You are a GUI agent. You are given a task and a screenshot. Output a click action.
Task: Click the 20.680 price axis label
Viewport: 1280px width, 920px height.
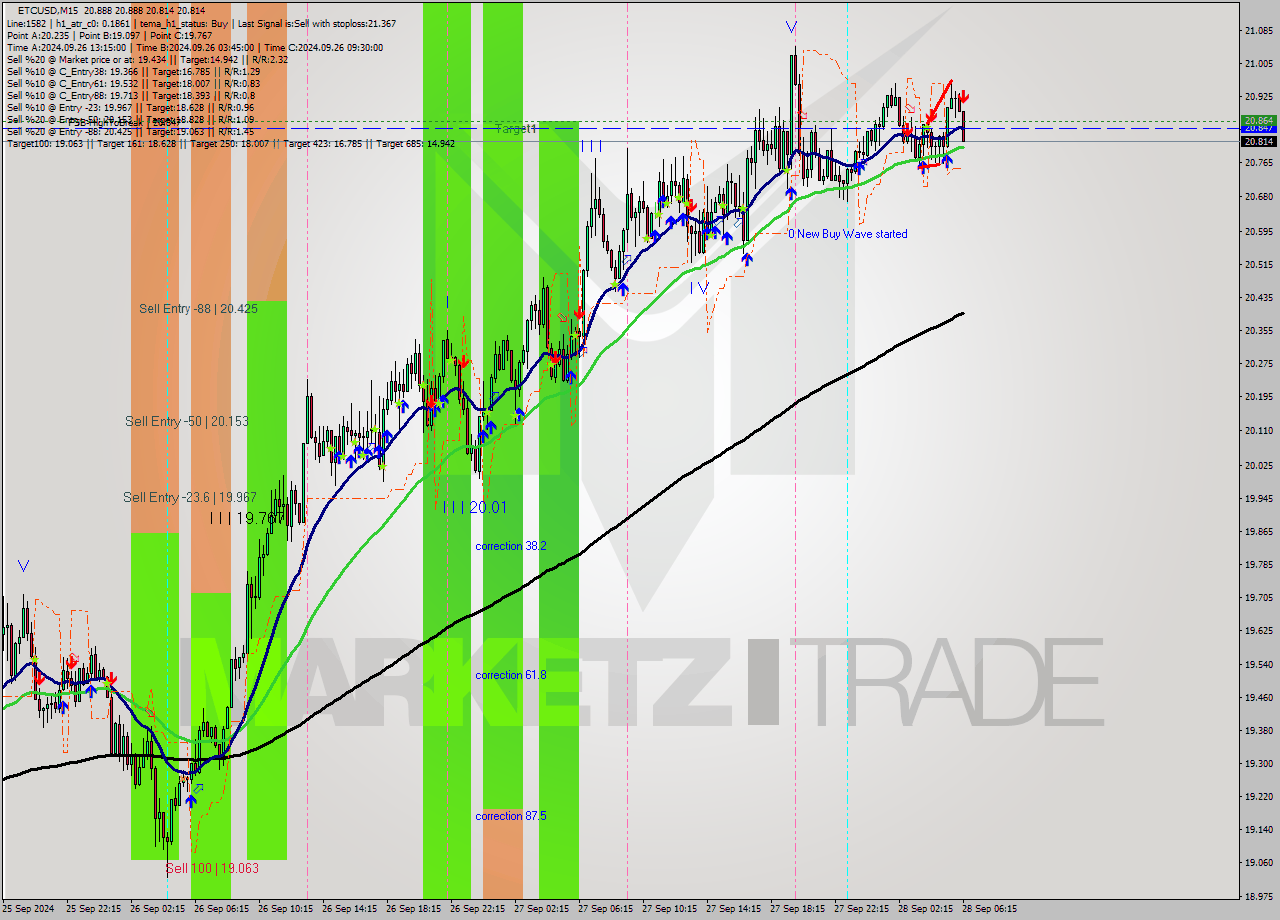[x=1259, y=197]
